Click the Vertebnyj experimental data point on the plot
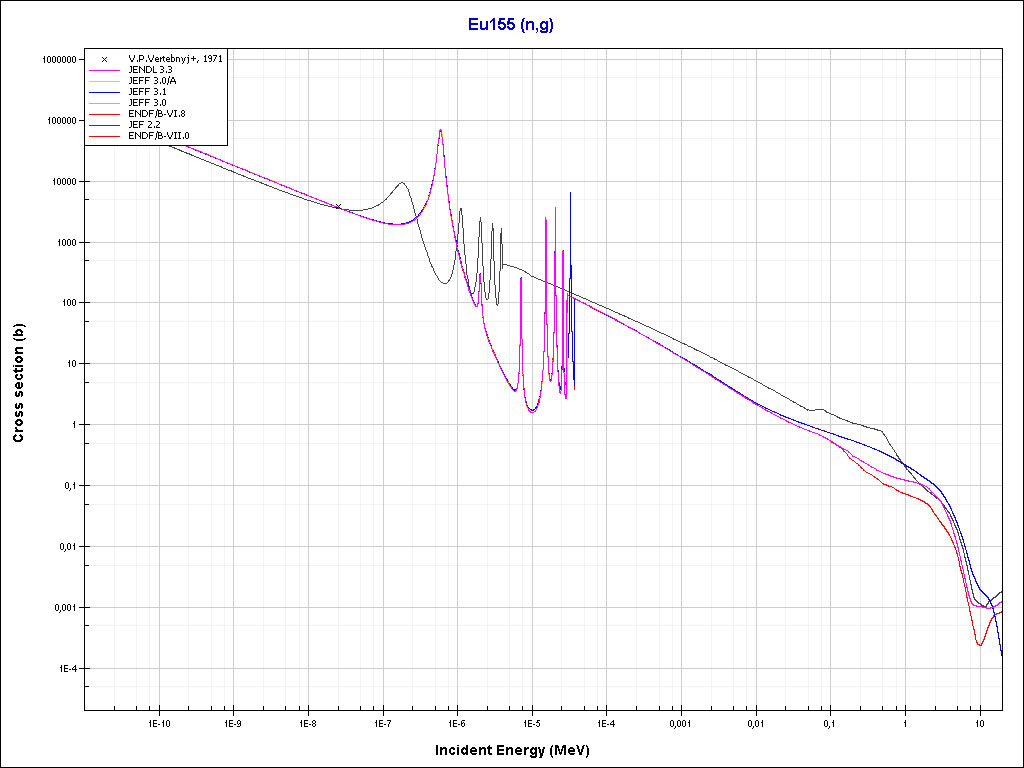The width and height of the screenshot is (1024, 768). tap(338, 206)
